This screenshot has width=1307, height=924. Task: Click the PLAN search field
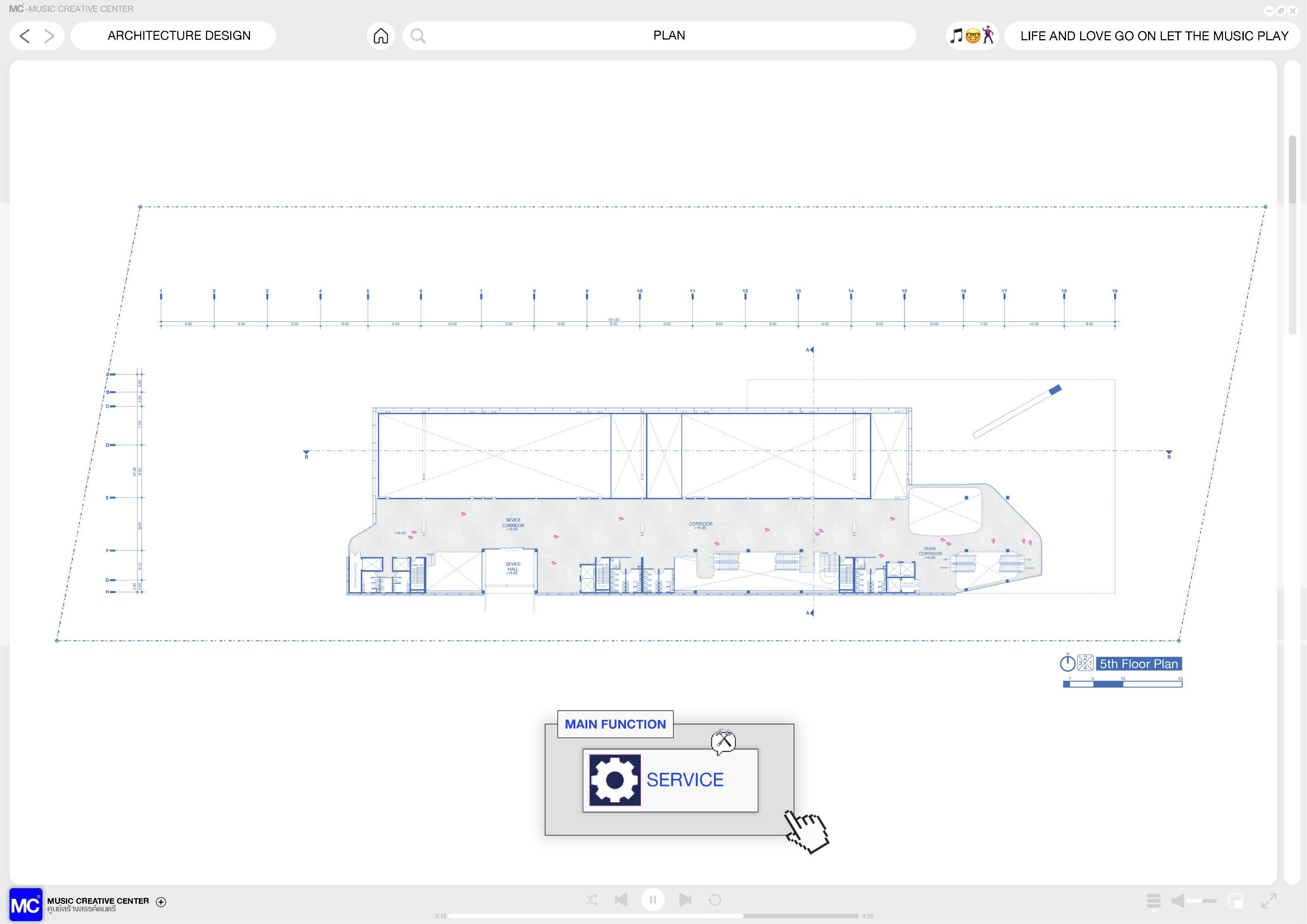(x=669, y=36)
